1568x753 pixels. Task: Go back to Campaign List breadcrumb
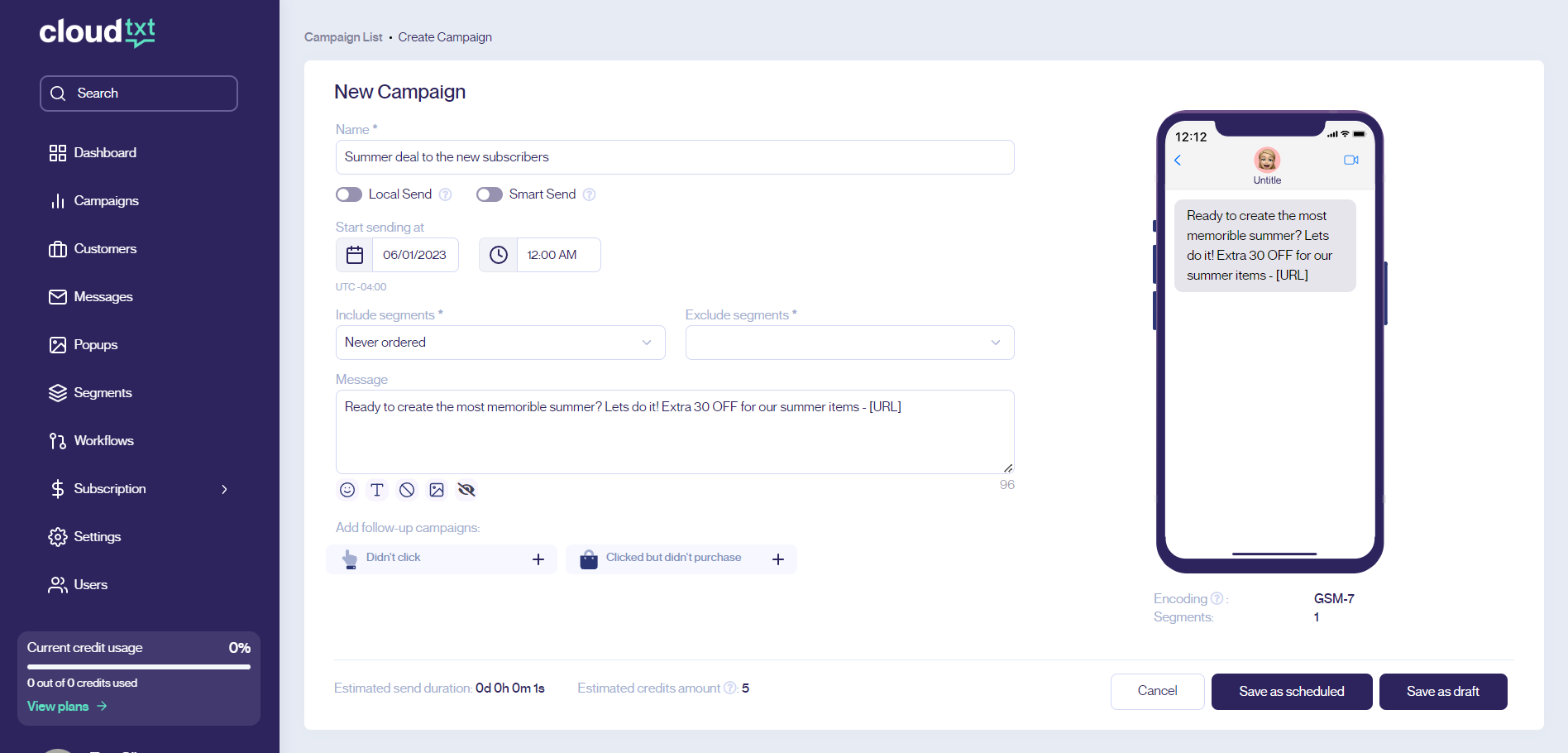(343, 37)
